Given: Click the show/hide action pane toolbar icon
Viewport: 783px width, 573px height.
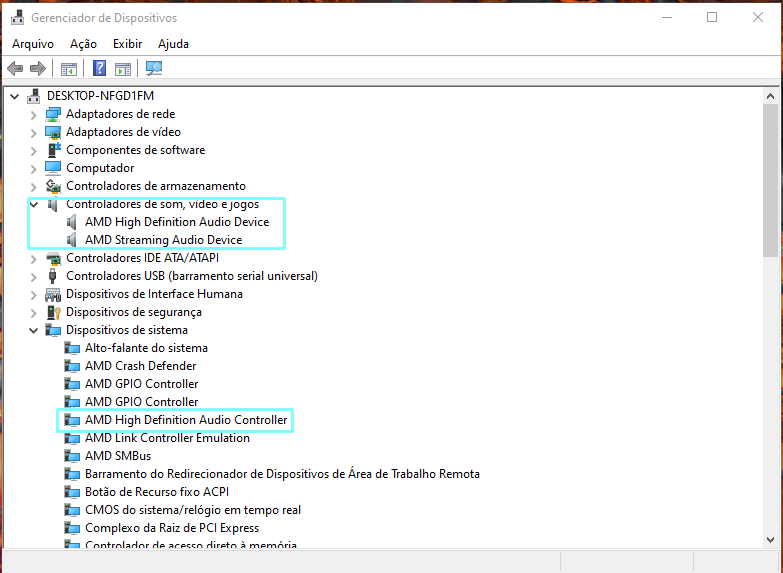Looking at the screenshot, I should tap(123, 69).
